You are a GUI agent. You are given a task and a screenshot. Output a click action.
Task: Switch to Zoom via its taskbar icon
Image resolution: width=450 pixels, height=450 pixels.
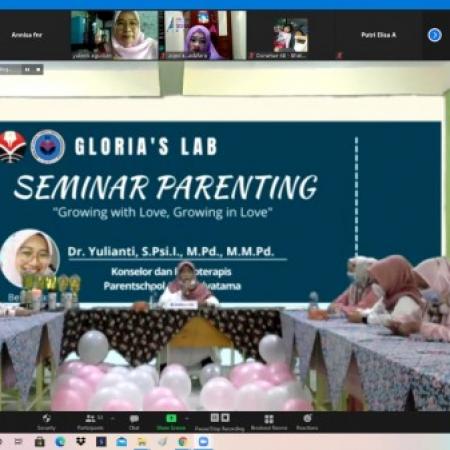click(x=203, y=442)
